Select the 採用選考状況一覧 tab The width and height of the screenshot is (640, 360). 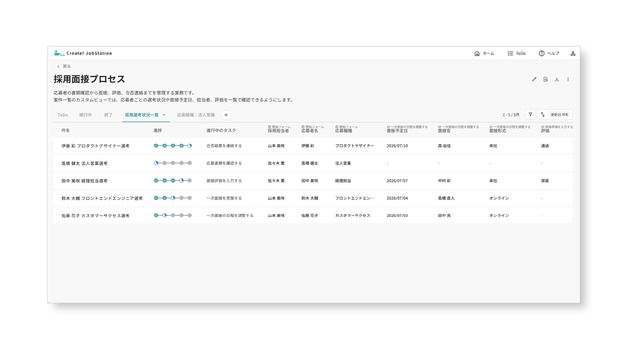[142, 115]
